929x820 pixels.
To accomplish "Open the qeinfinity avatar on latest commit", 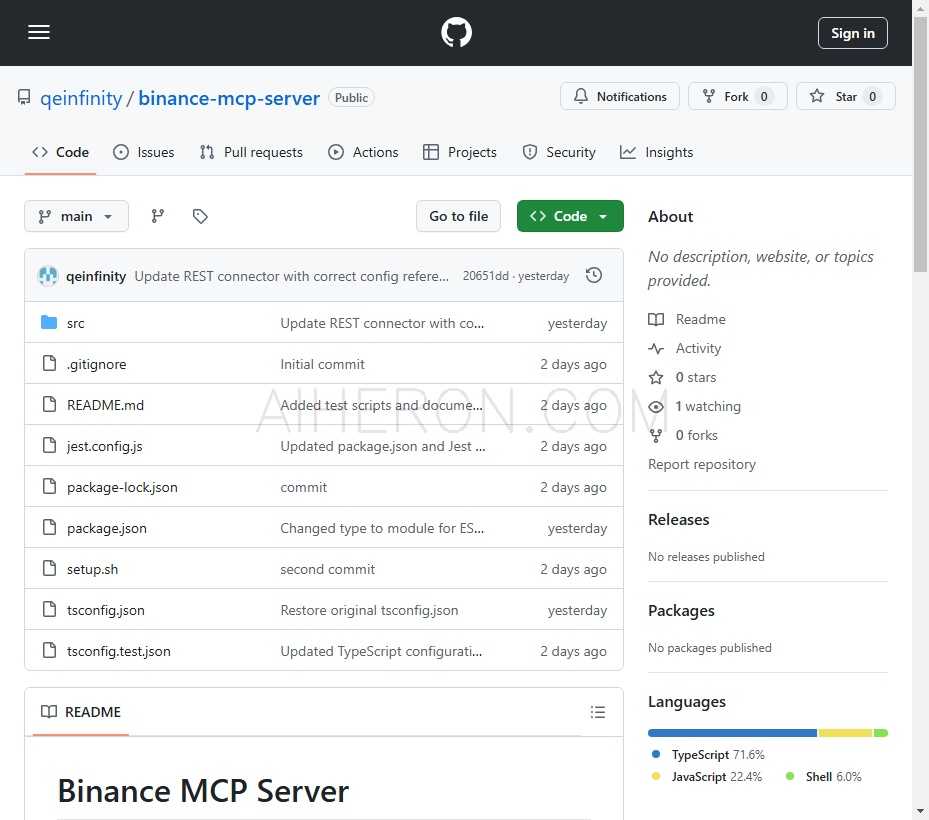I will (x=48, y=276).
